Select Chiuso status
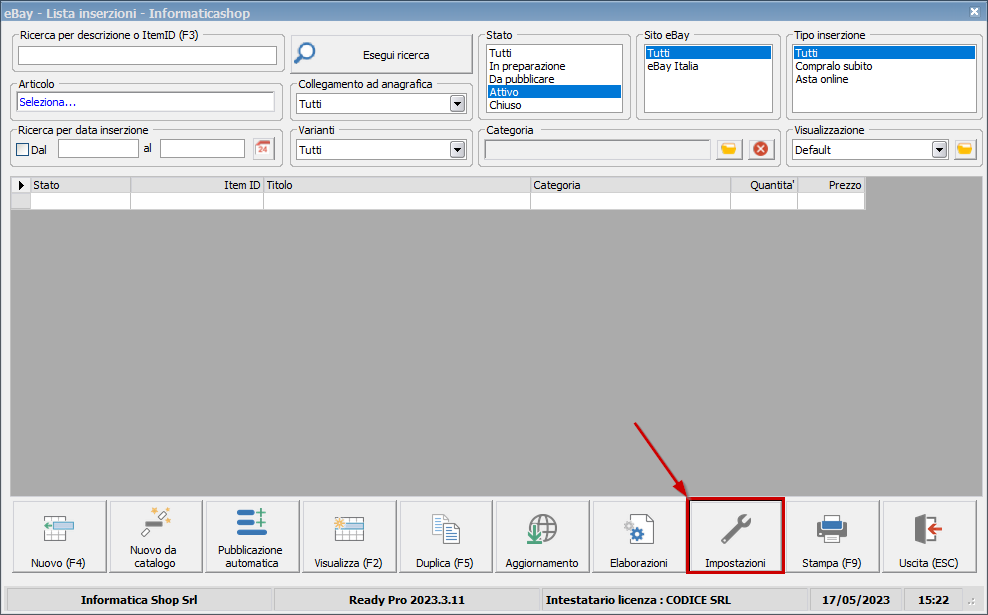Image resolution: width=988 pixels, height=615 pixels. point(554,105)
